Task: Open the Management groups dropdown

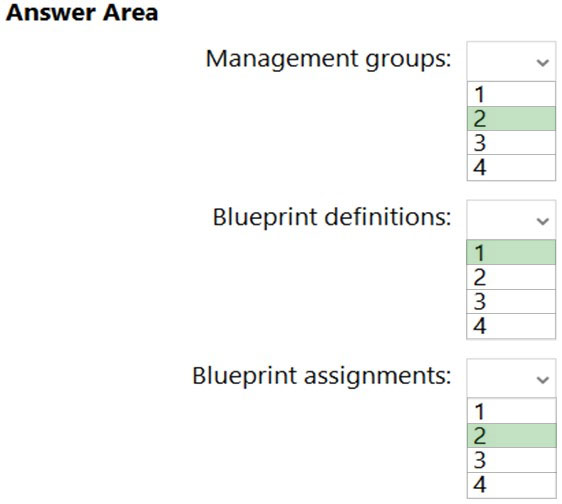Action: coord(511,61)
